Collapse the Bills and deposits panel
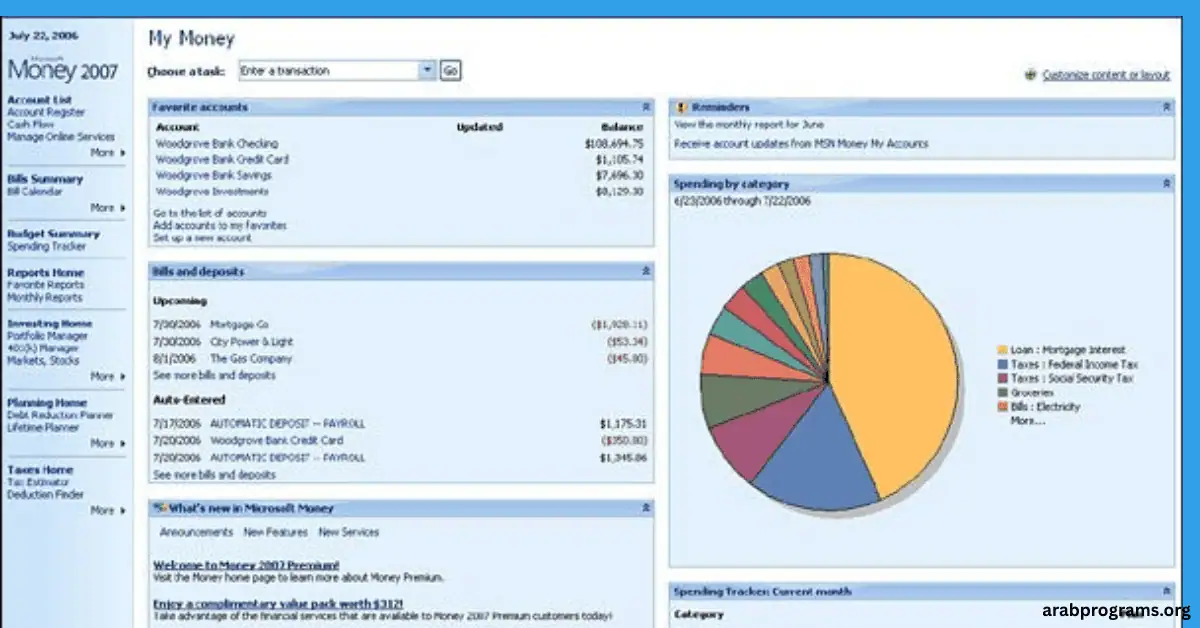The image size is (1200, 628). point(646,271)
